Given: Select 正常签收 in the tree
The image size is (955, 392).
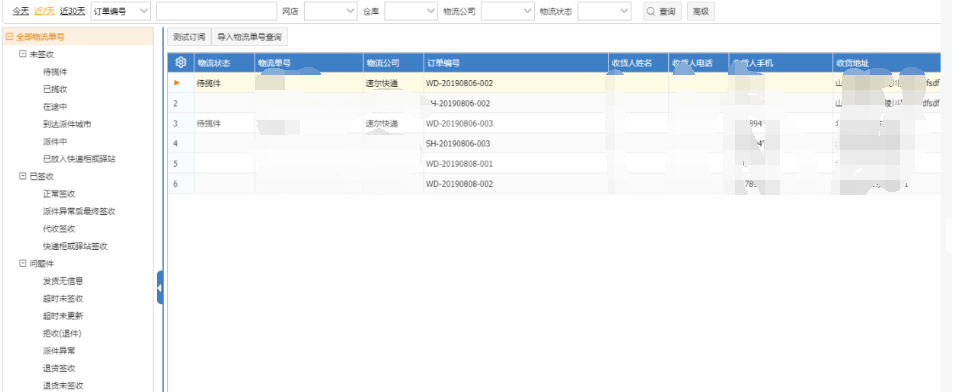Looking at the screenshot, I should [x=59, y=194].
